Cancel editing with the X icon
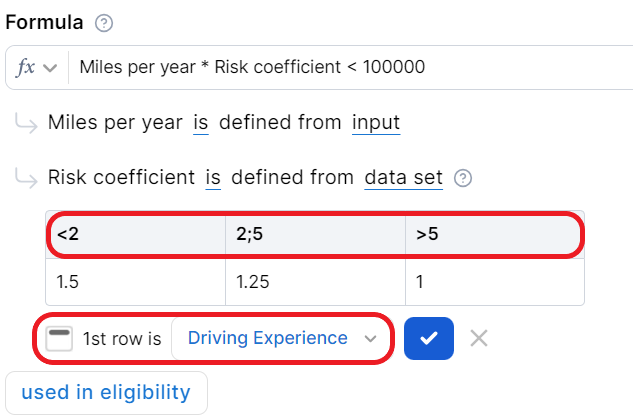 [x=479, y=338]
